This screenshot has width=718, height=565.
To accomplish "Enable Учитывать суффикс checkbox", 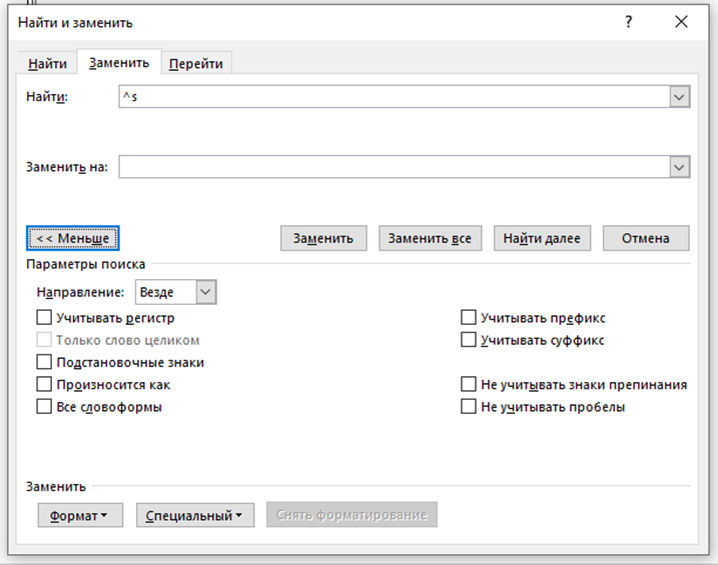I will [468, 340].
